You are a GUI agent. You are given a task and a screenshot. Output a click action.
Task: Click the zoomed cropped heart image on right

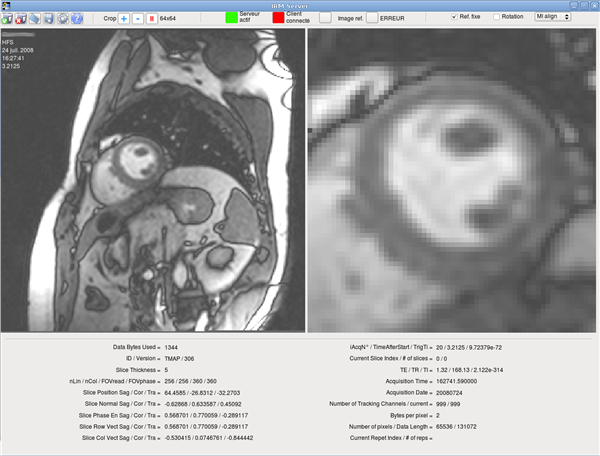(x=452, y=180)
